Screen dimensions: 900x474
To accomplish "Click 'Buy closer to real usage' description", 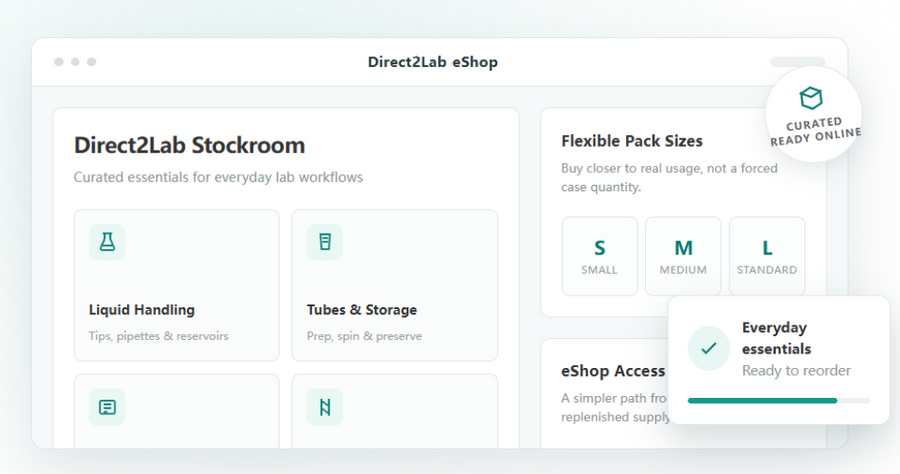I will pos(669,177).
